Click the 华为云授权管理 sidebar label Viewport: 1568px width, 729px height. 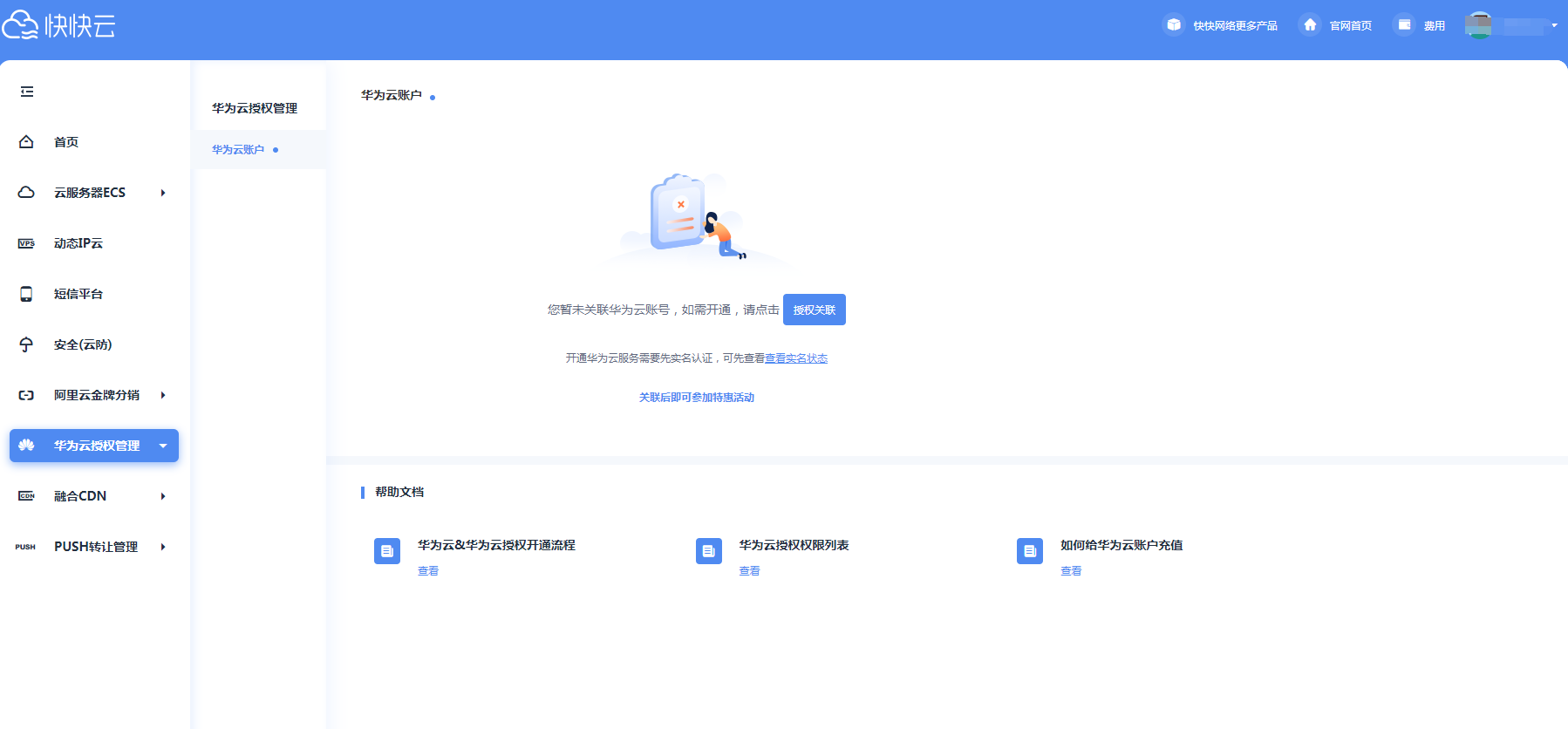[x=97, y=446]
